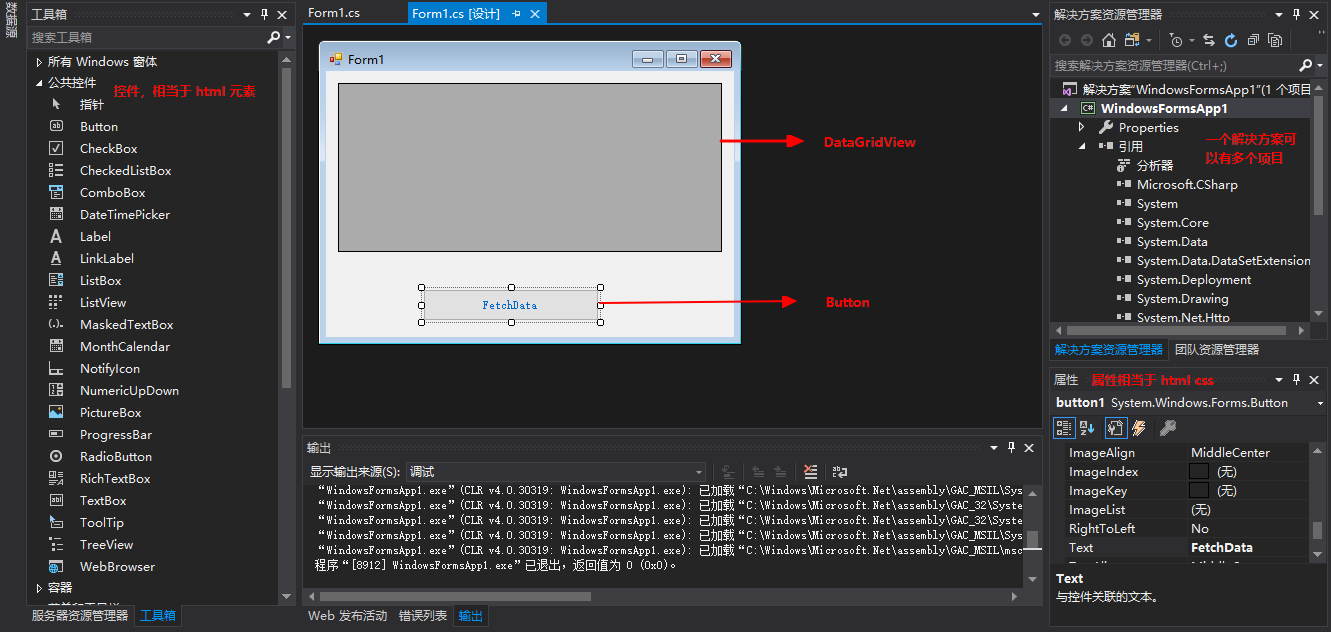This screenshot has height=632, width=1331.
Task: Select the DataGridView area on Form1
Action: click(x=529, y=167)
